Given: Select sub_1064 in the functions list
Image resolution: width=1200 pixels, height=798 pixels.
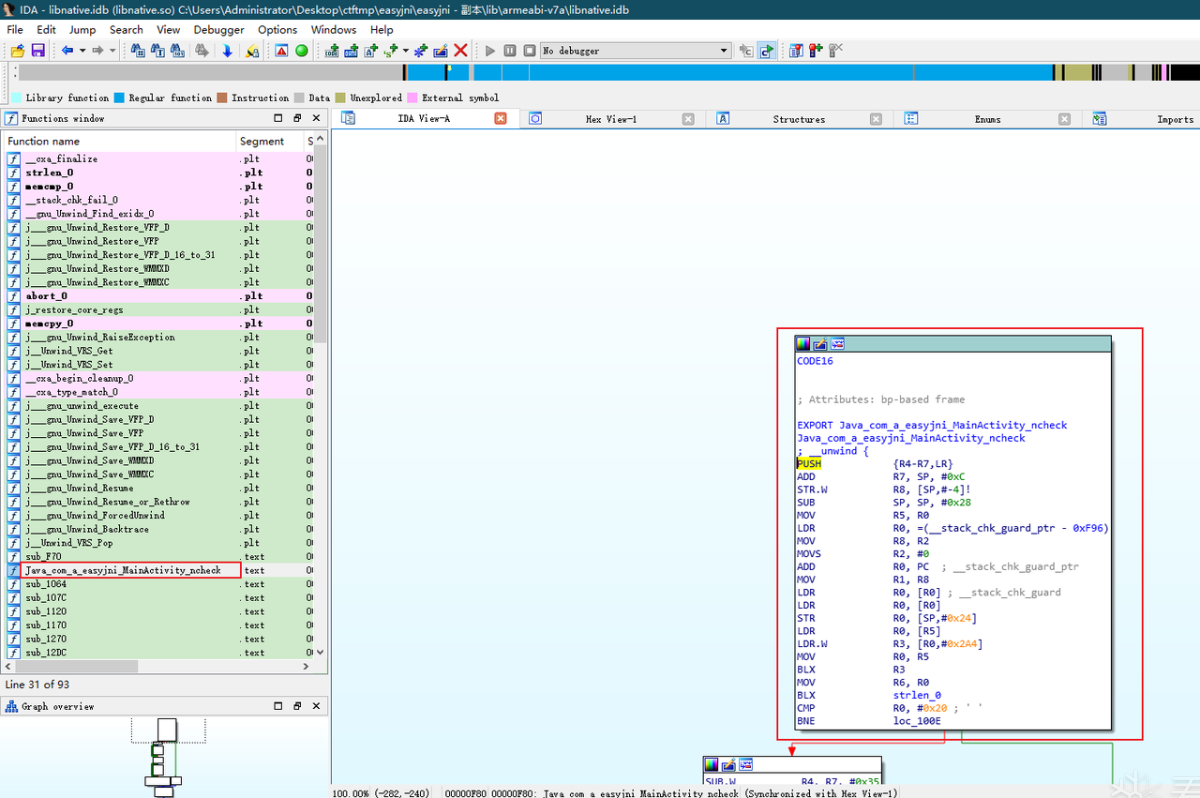Looking at the screenshot, I should pos(46,584).
